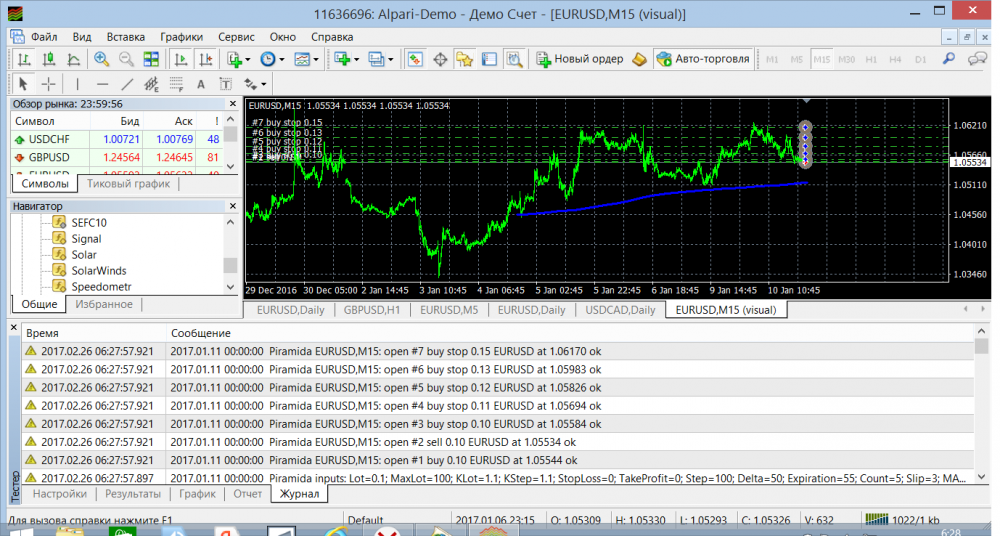Toggle chart shift button
This screenshot has width=1000, height=536.
point(205,59)
